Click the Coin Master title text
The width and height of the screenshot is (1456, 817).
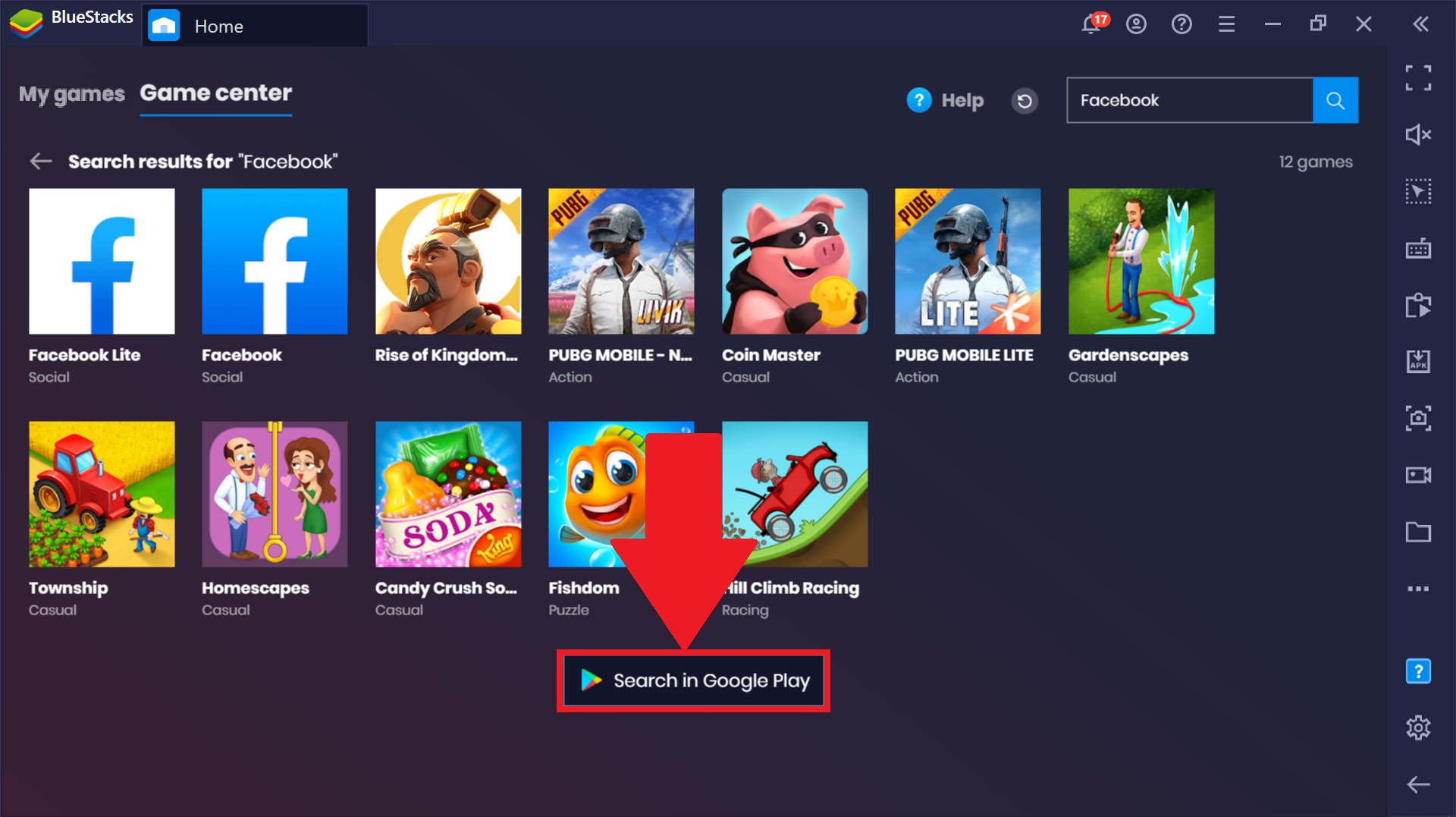[x=771, y=355]
